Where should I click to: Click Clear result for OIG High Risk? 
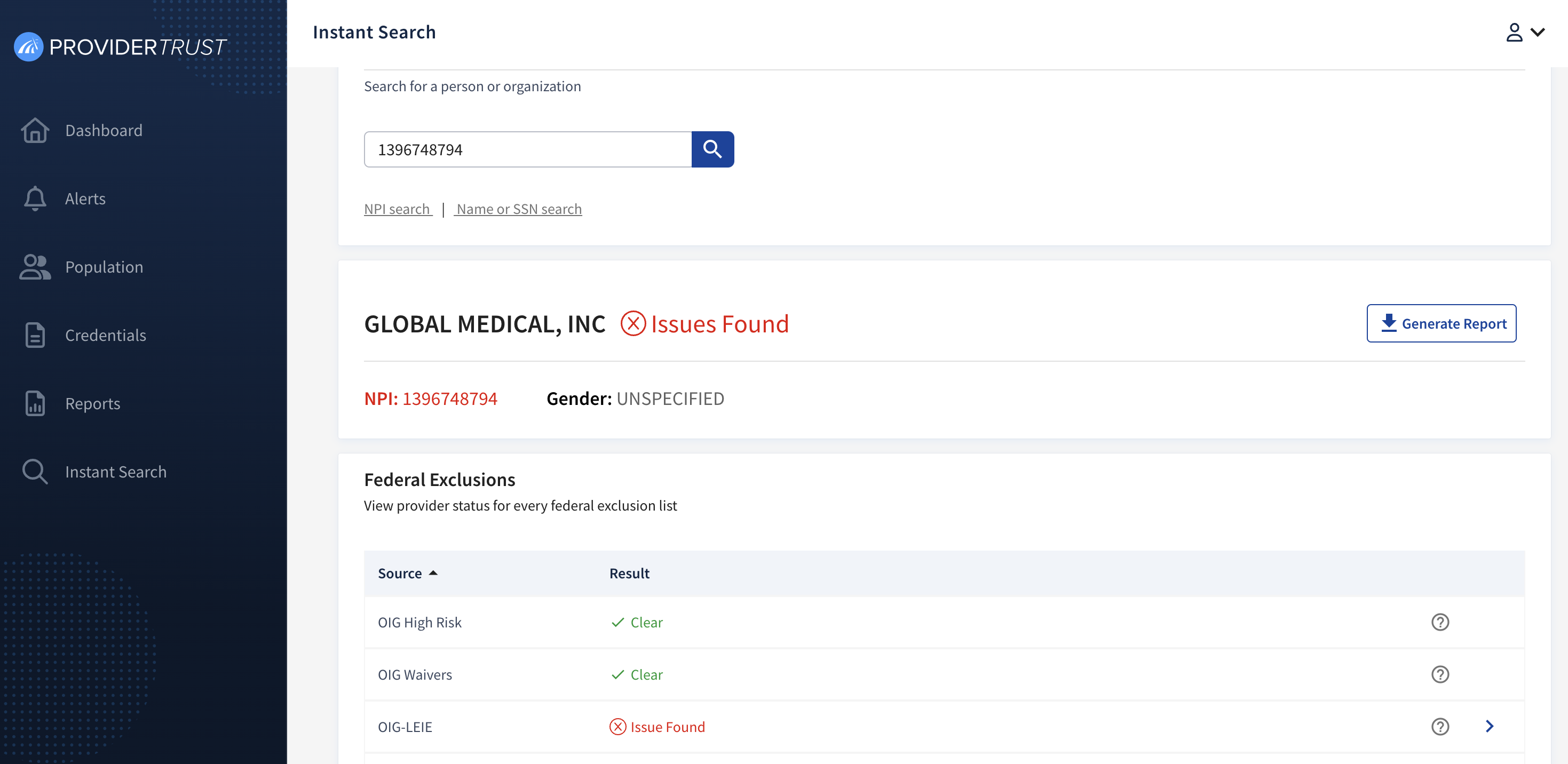click(x=646, y=622)
